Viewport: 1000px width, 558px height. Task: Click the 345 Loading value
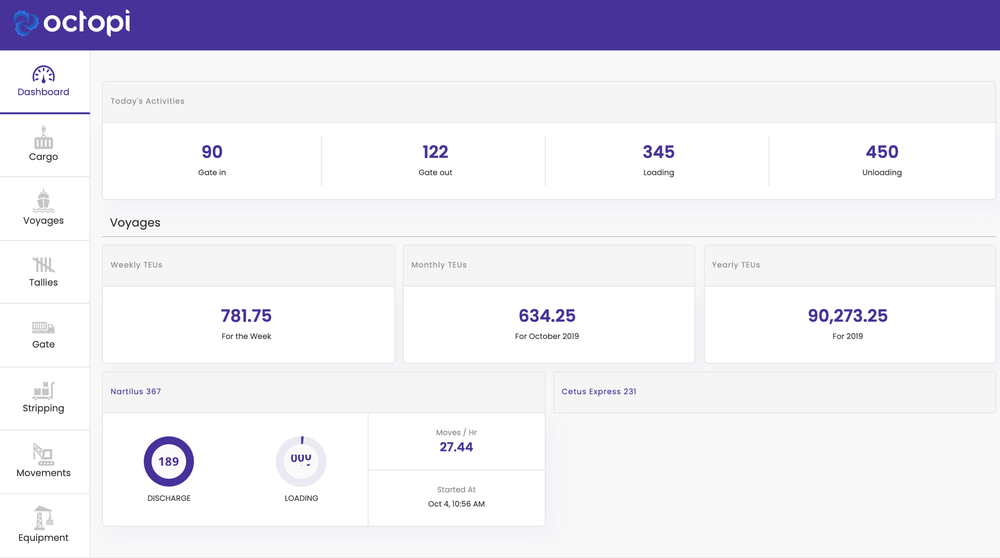click(x=659, y=152)
